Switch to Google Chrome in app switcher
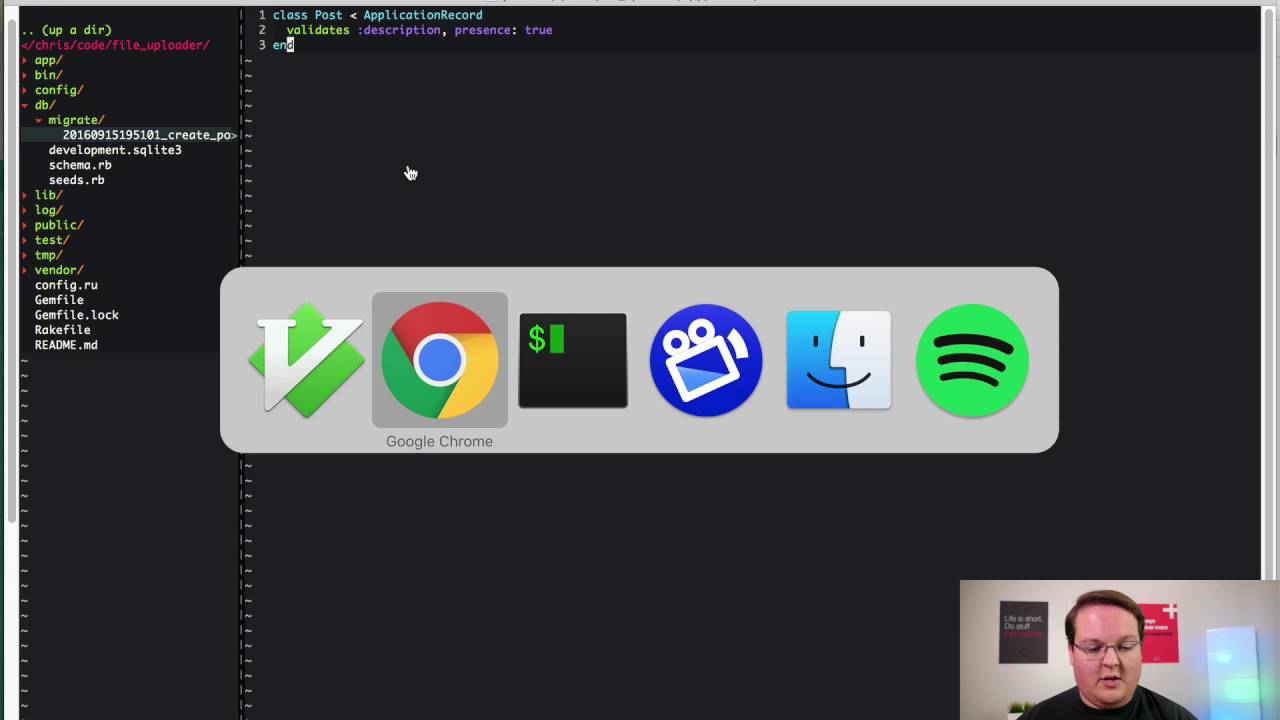Viewport: 1280px width, 720px height. click(439, 360)
